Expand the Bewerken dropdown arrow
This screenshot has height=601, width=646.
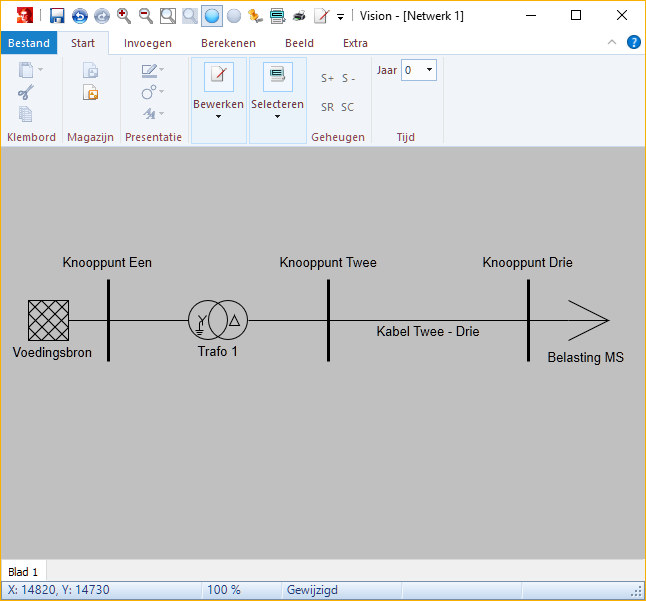[x=218, y=117]
